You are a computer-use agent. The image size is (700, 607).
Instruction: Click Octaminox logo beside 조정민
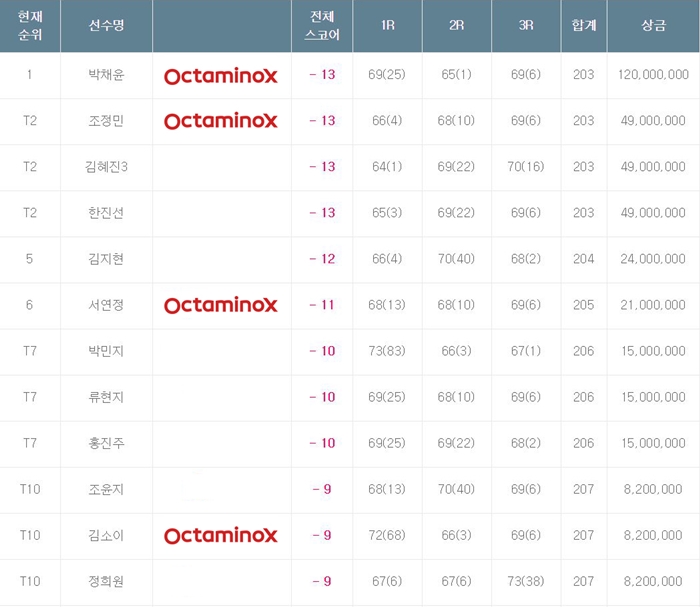click(x=220, y=121)
